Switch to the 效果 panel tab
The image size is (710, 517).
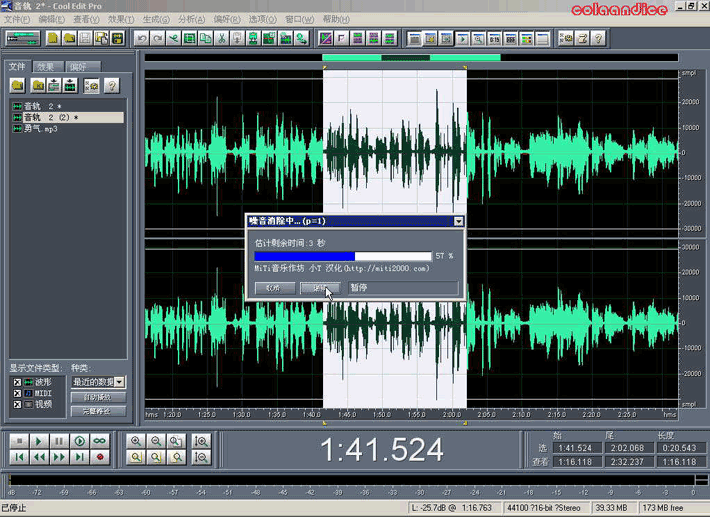click(x=46, y=67)
